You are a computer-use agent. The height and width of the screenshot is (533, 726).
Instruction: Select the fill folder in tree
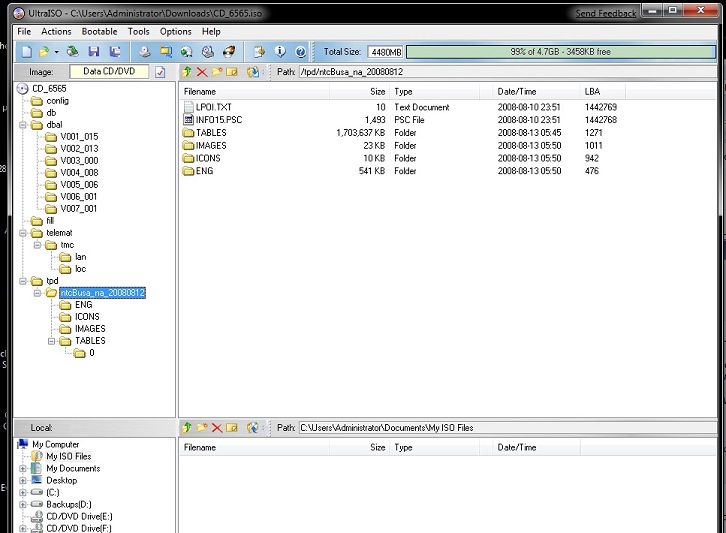click(50, 221)
